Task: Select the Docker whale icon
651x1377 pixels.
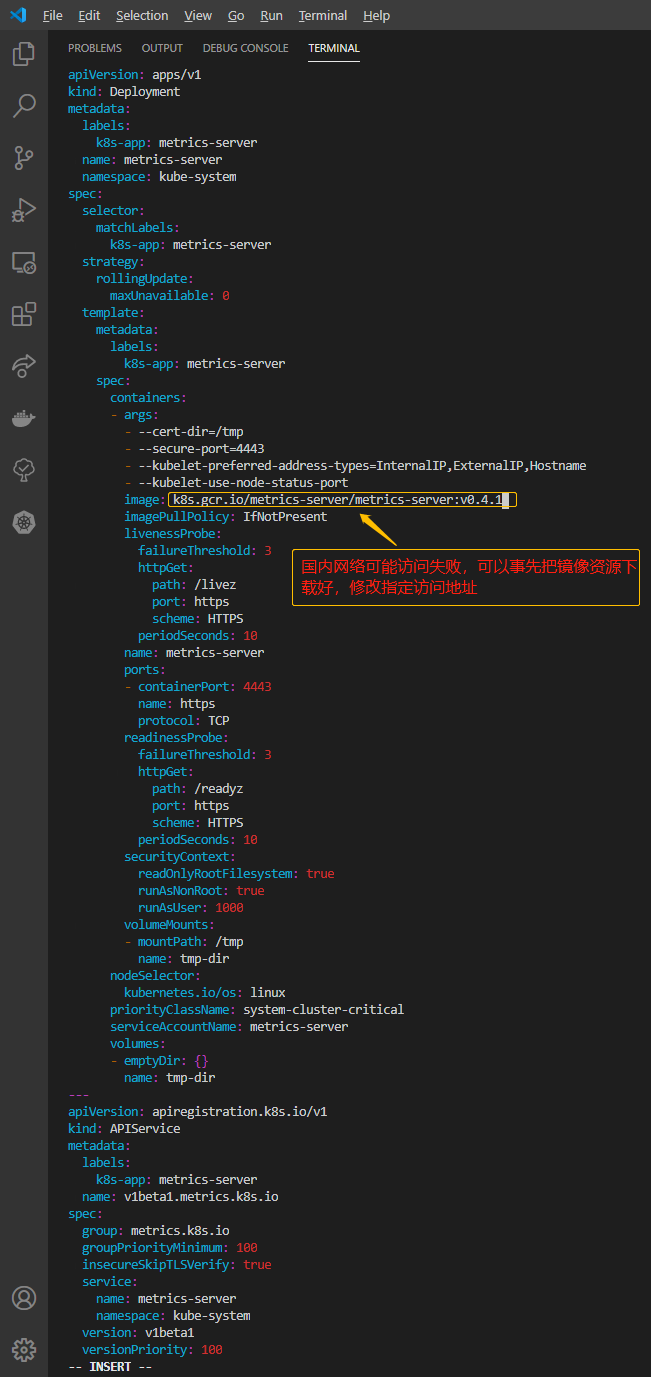Action: [23, 418]
